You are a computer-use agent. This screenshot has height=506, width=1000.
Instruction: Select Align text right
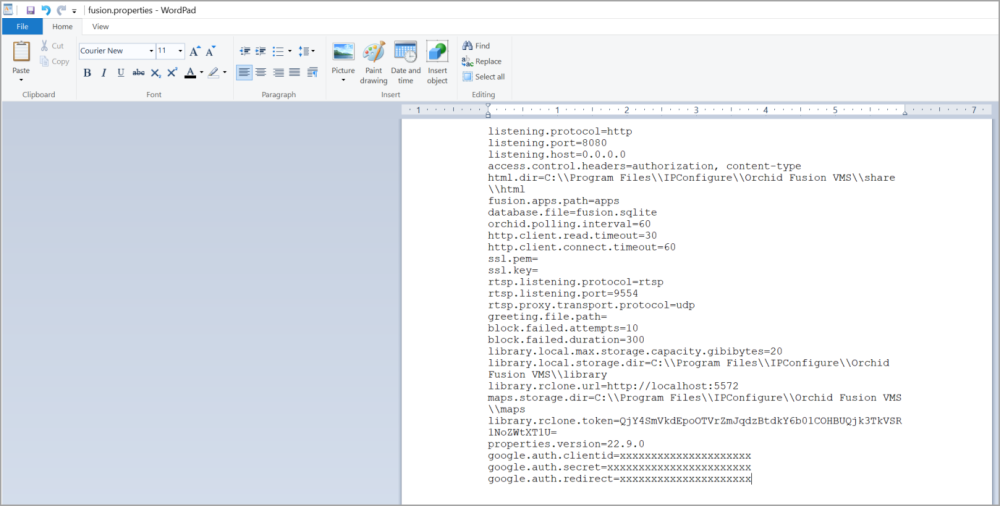(278, 73)
